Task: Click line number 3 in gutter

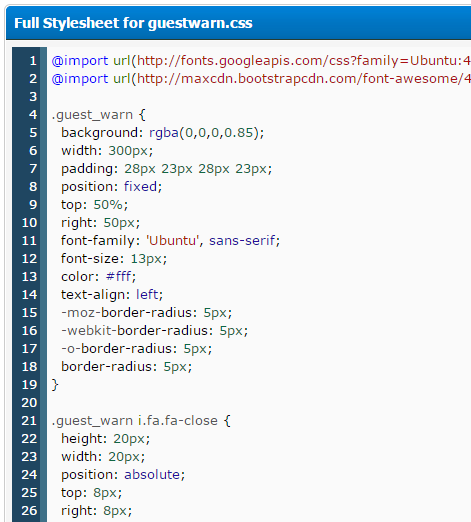Action: pos(33,97)
